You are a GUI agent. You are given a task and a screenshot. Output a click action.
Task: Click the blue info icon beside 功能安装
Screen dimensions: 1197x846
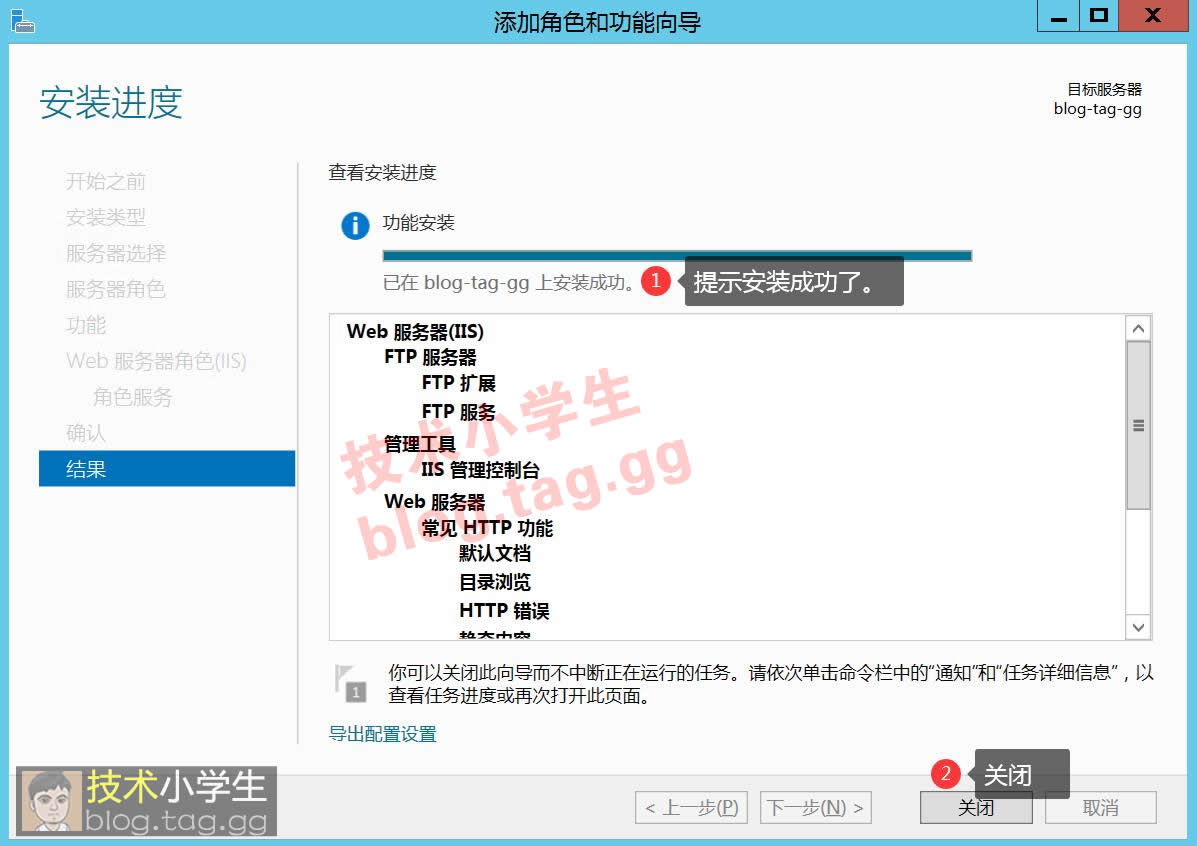[355, 226]
